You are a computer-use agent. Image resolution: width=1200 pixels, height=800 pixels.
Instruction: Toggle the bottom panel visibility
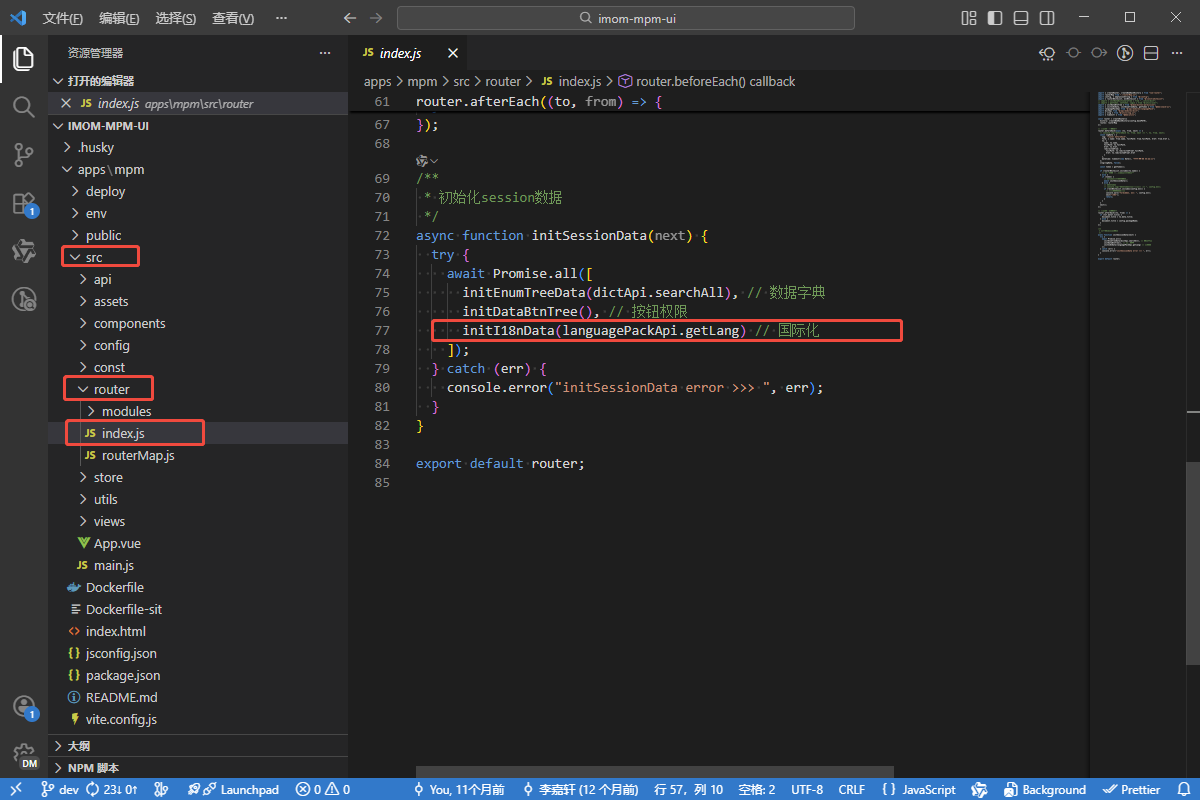pyautogui.click(x=1021, y=18)
